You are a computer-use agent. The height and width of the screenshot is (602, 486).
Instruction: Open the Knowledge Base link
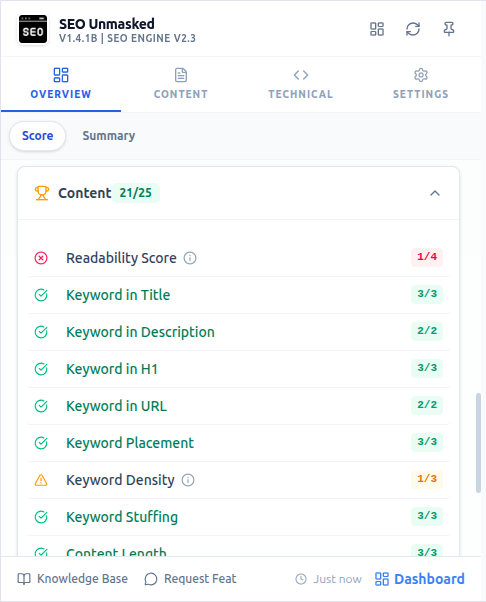[x=73, y=579]
